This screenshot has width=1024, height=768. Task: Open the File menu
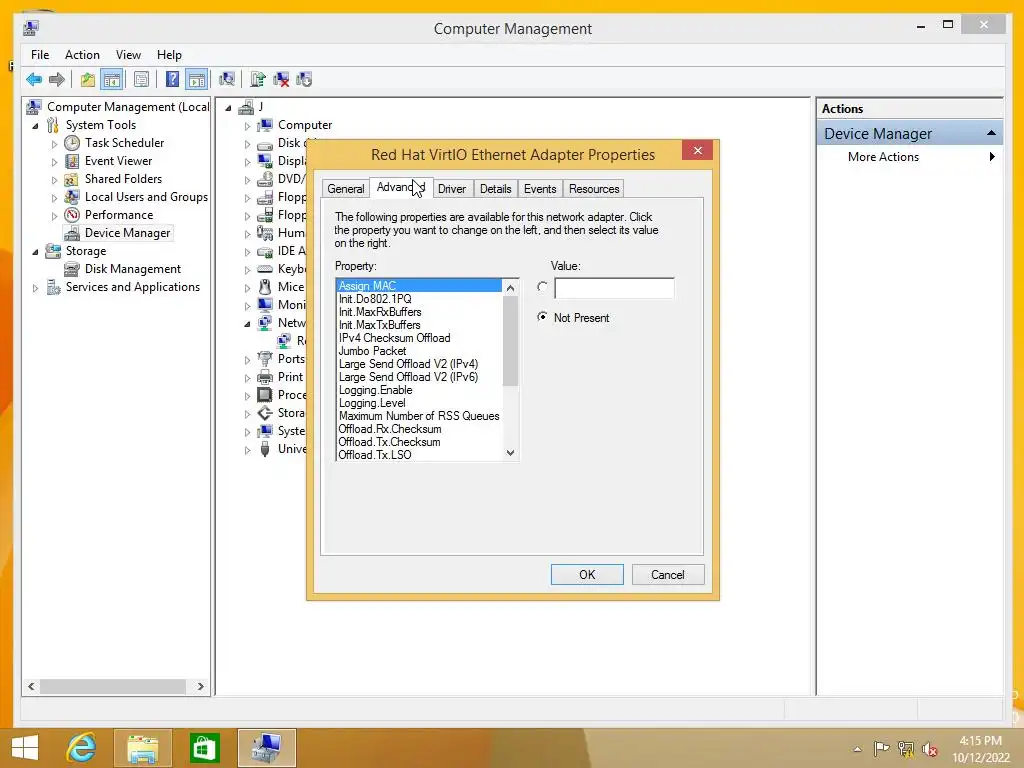(x=40, y=55)
